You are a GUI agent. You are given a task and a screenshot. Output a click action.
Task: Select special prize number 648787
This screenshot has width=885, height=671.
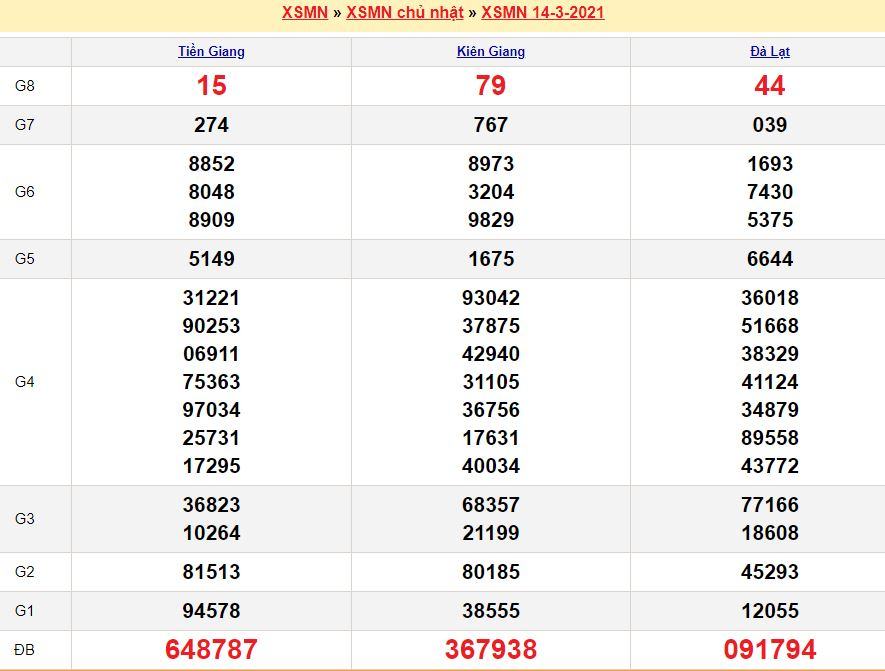(x=212, y=650)
